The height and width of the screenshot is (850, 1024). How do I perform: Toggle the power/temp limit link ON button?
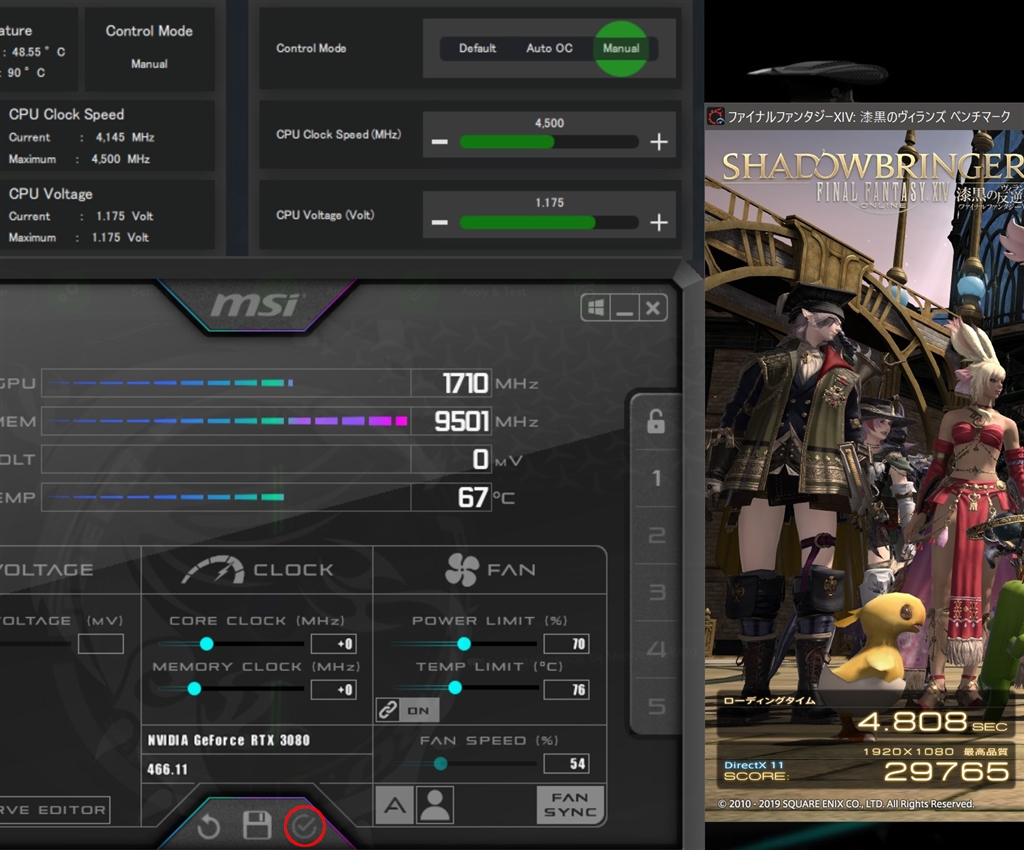click(x=407, y=710)
